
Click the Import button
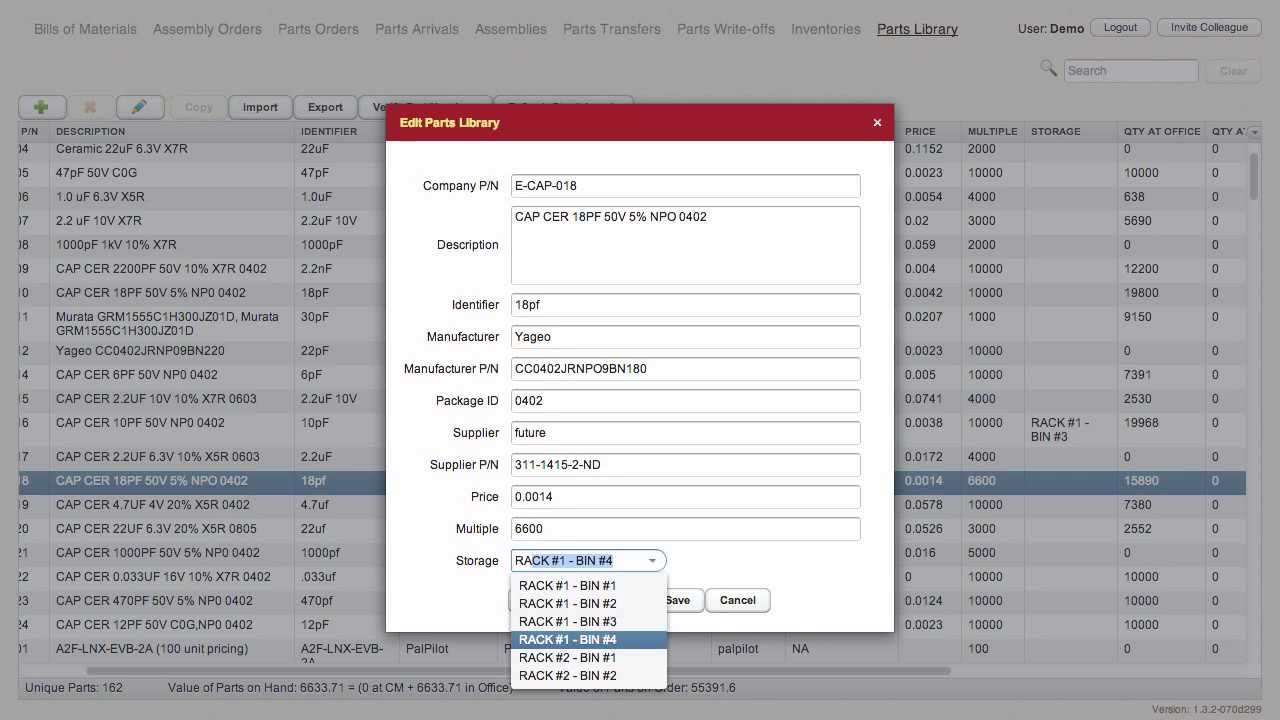260,107
